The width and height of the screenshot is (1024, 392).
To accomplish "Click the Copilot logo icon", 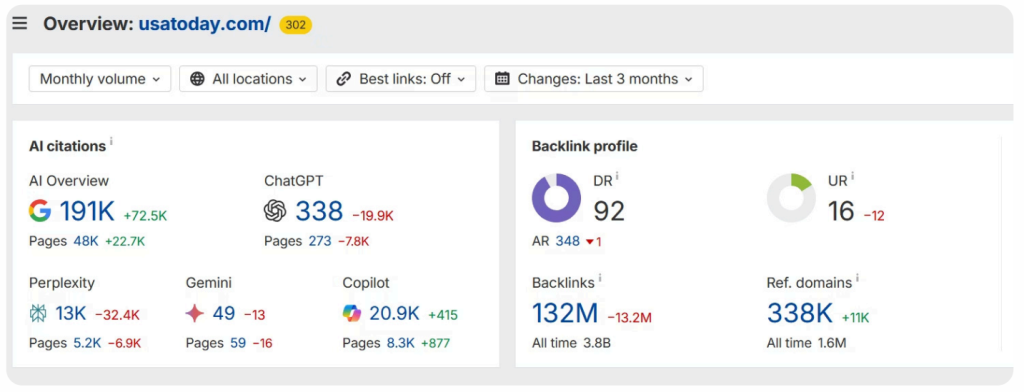I will (351, 314).
